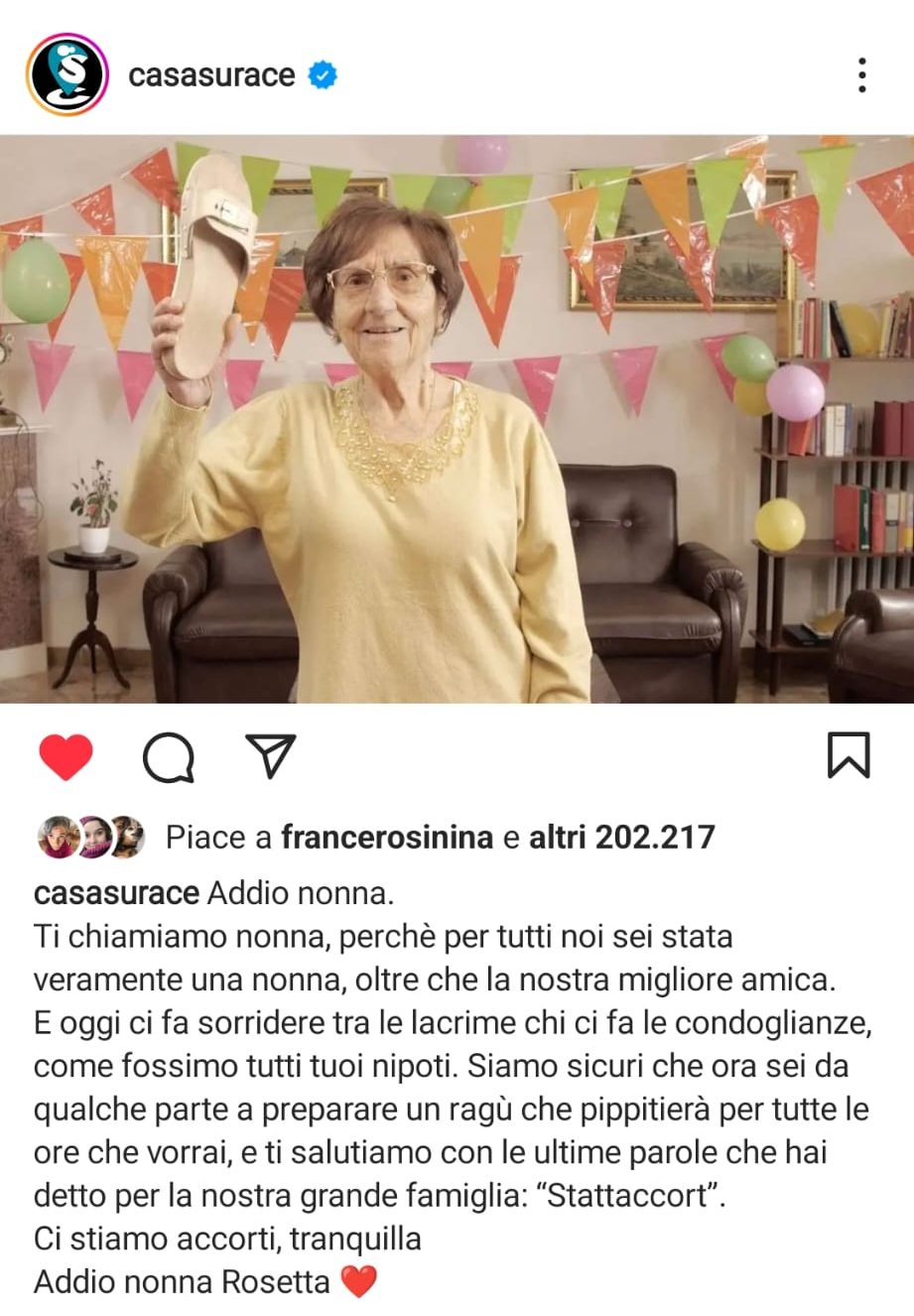The width and height of the screenshot is (914, 1316).
Task: Click the blue verified badge
Action: 323,74
